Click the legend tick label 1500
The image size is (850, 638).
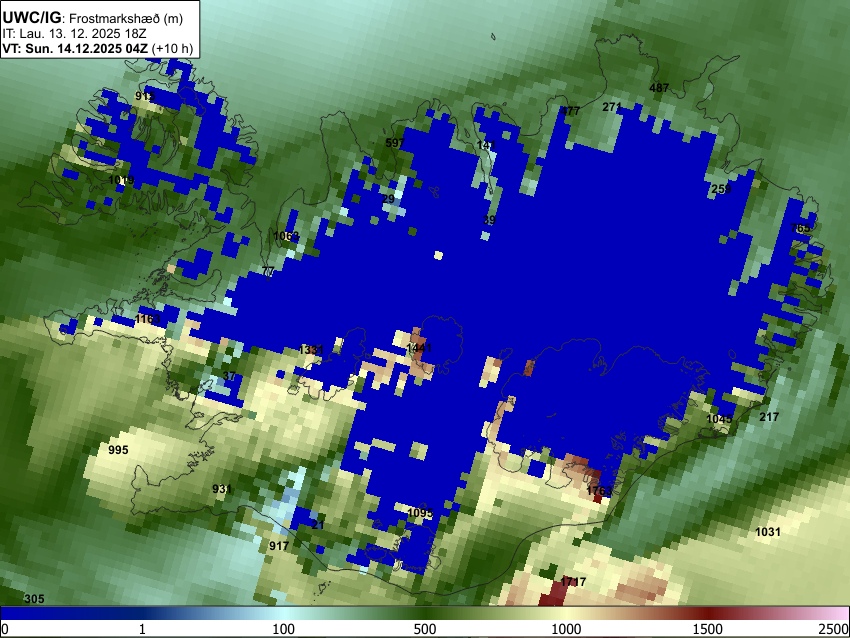pyautogui.click(x=708, y=629)
